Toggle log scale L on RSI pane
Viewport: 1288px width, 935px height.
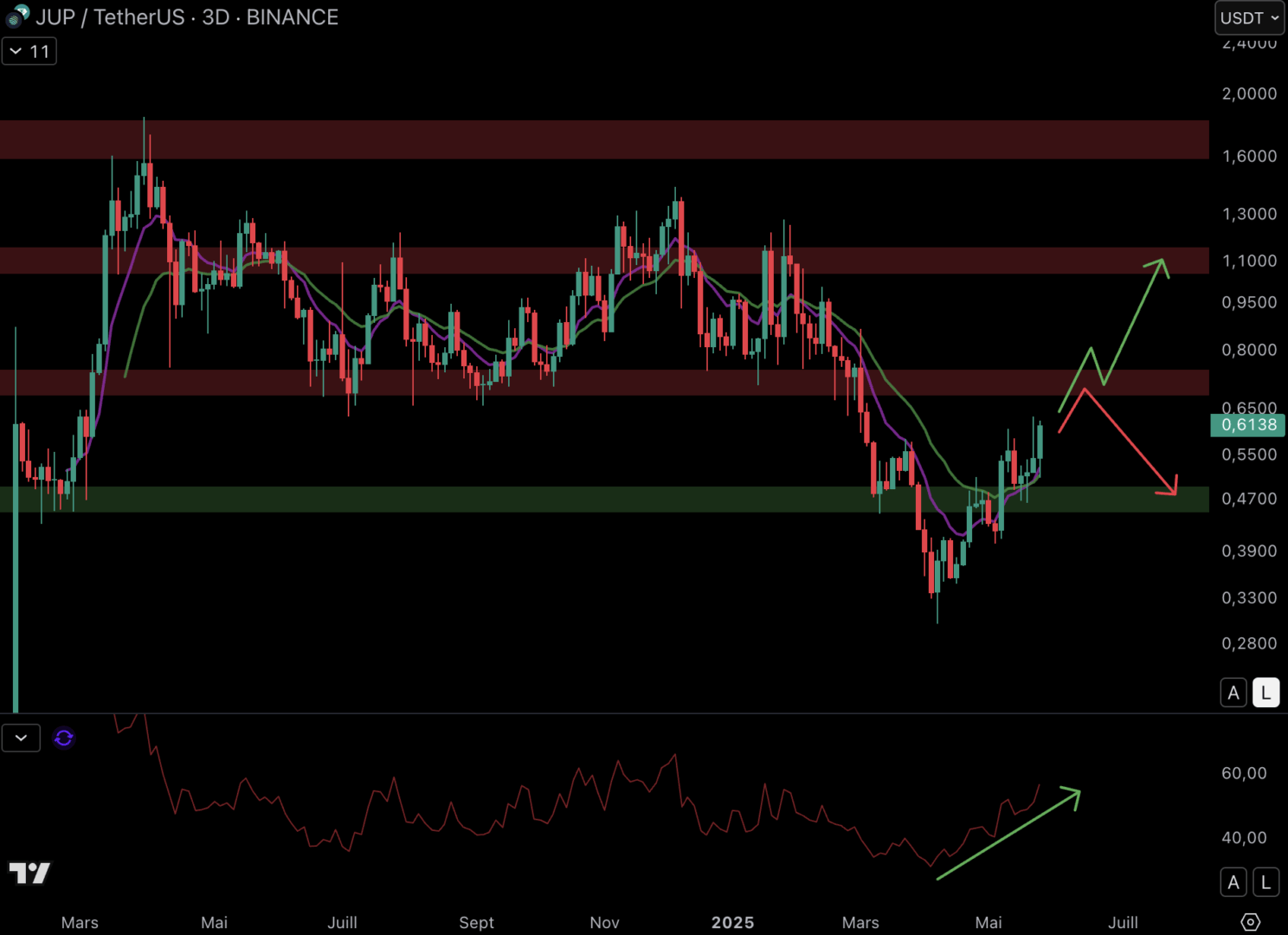tap(1265, 882)
